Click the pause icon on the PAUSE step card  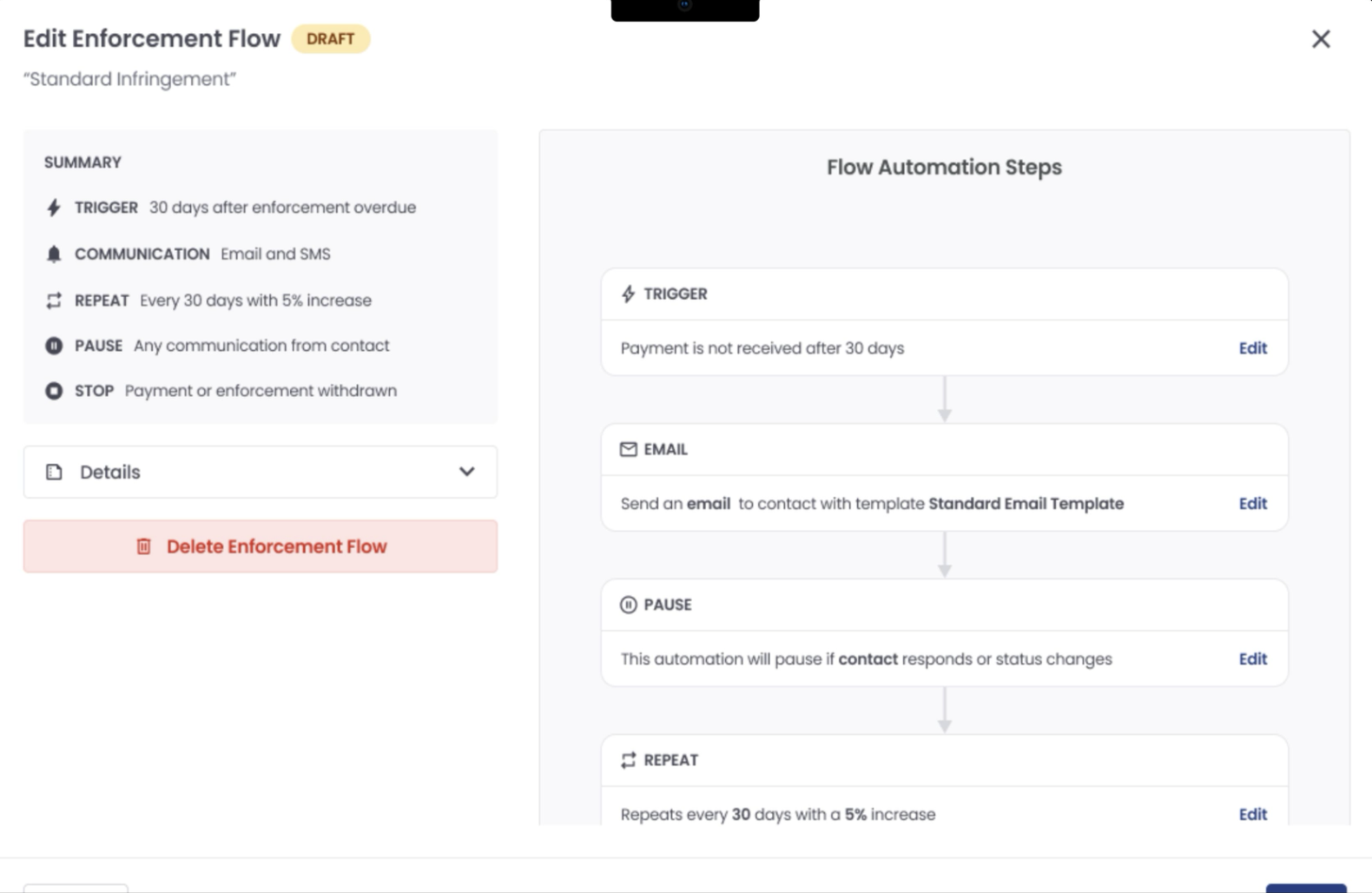pos(627,605)
